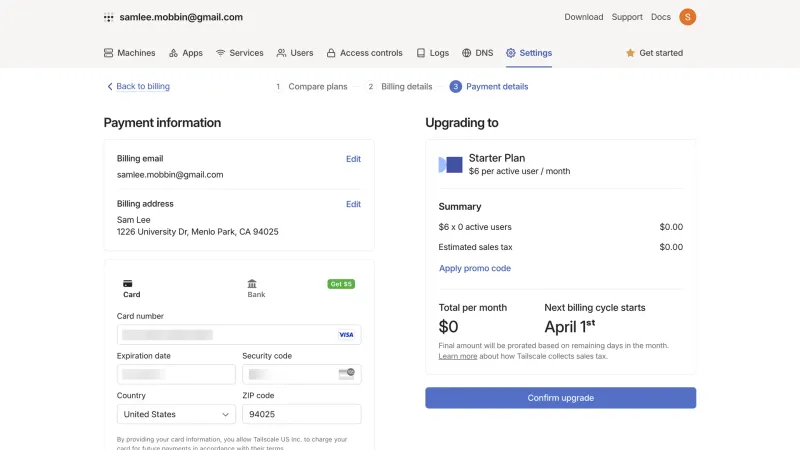Click the address line 1226 University Dr

pos(197,232)
